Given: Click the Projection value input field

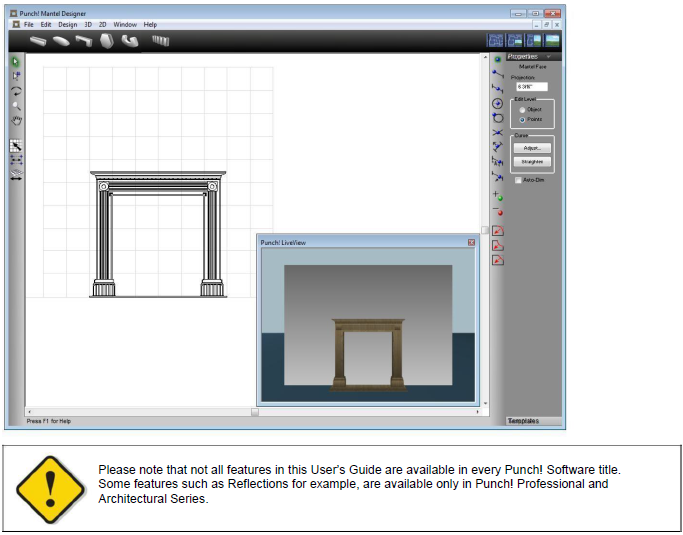Looking at the screenshot, I should (531, 87).
